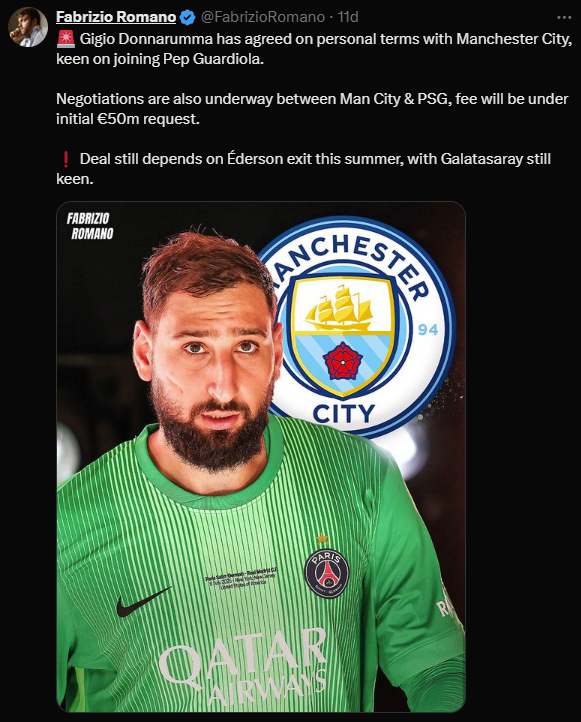
Task: Click the PSG badge on the jersey
Action: [x=326, y=573]
